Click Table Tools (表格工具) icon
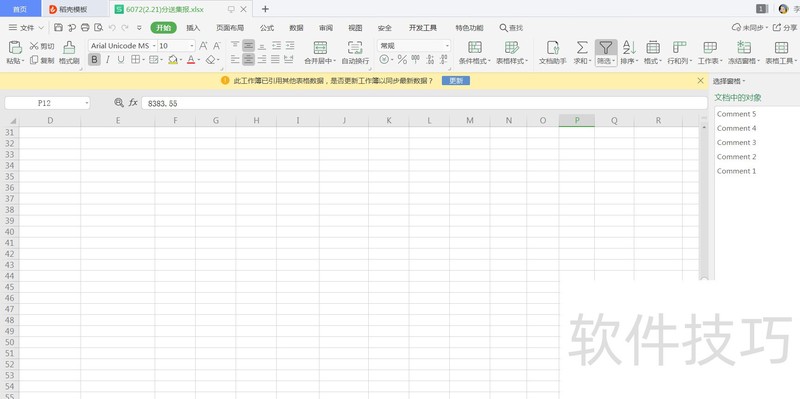This screenshot has width=800, height=399. [781, 48]
